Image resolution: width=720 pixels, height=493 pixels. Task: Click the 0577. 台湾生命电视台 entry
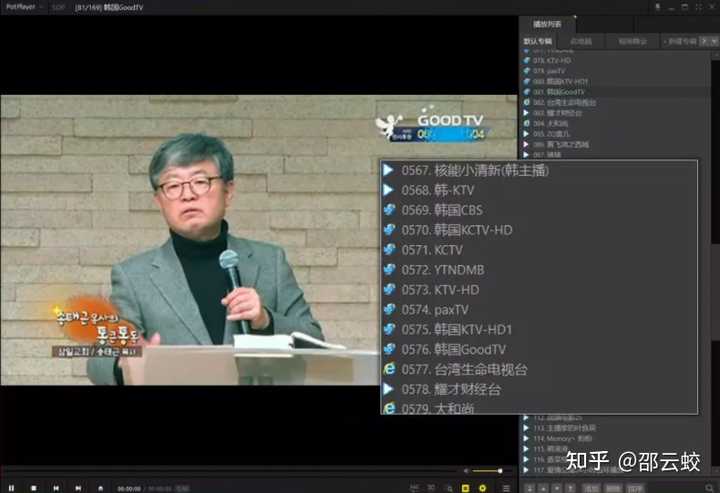point(539,370)
